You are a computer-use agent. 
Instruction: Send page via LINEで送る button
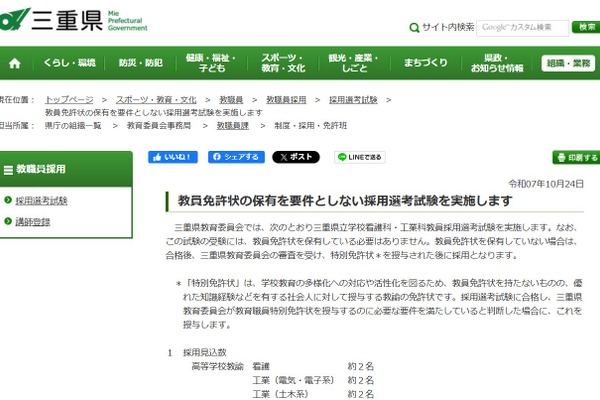coord(359,157)
